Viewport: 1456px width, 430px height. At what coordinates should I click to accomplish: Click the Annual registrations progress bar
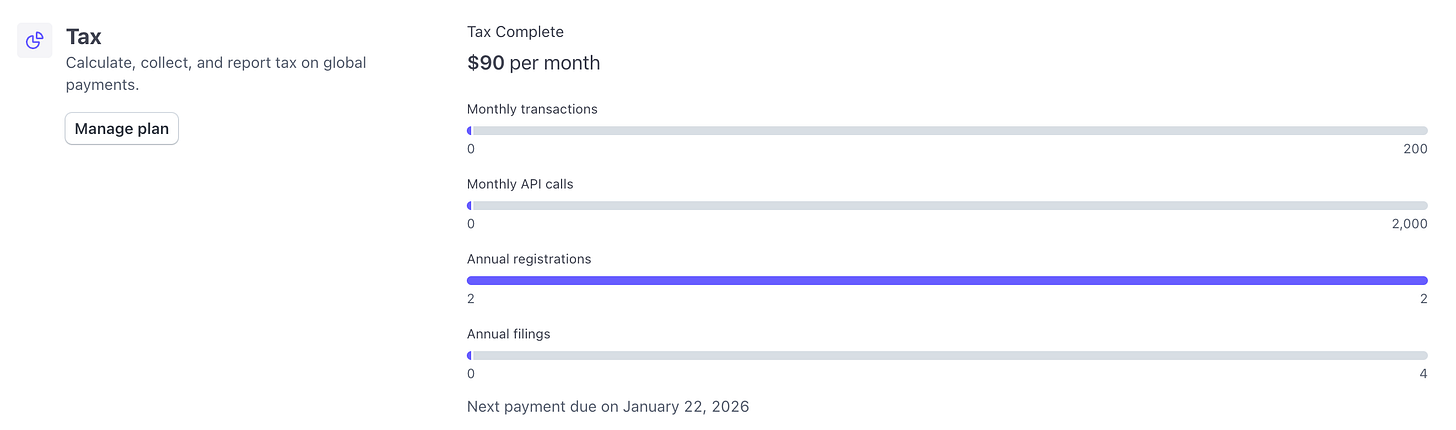[947, 281]
